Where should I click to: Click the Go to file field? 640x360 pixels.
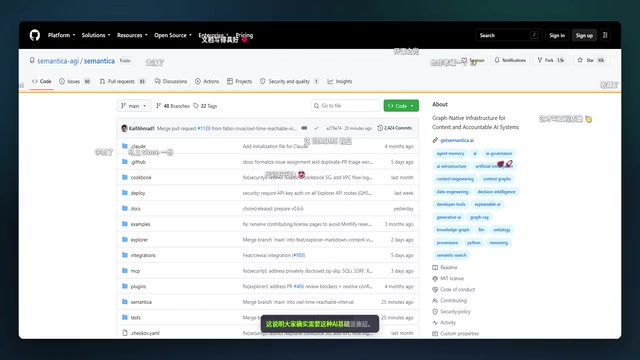(x=346, y=106)
